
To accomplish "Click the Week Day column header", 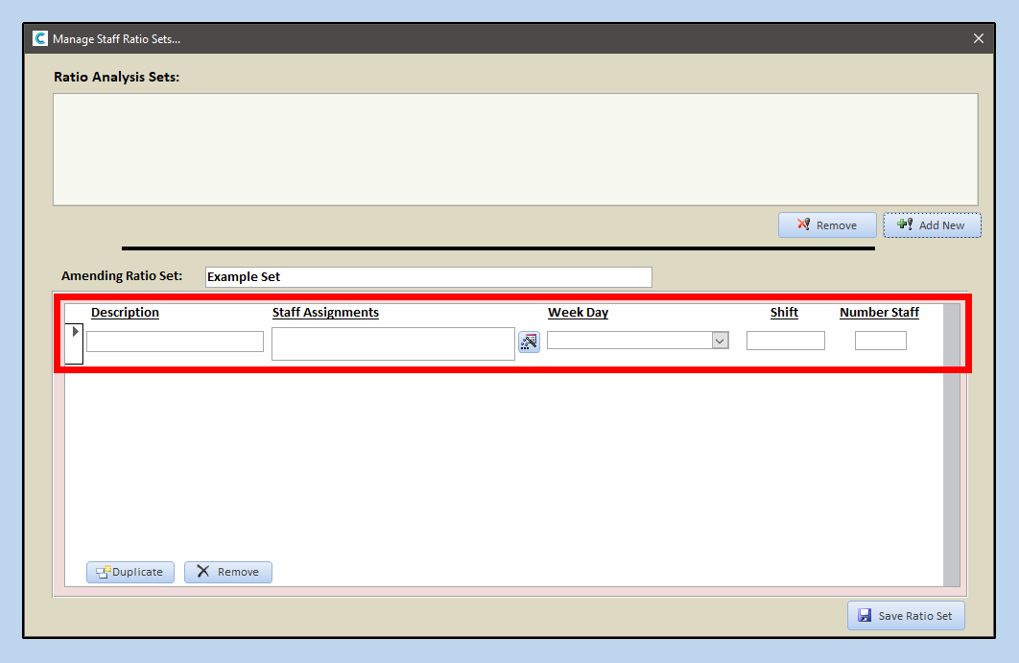I will (x=578, y=313).
